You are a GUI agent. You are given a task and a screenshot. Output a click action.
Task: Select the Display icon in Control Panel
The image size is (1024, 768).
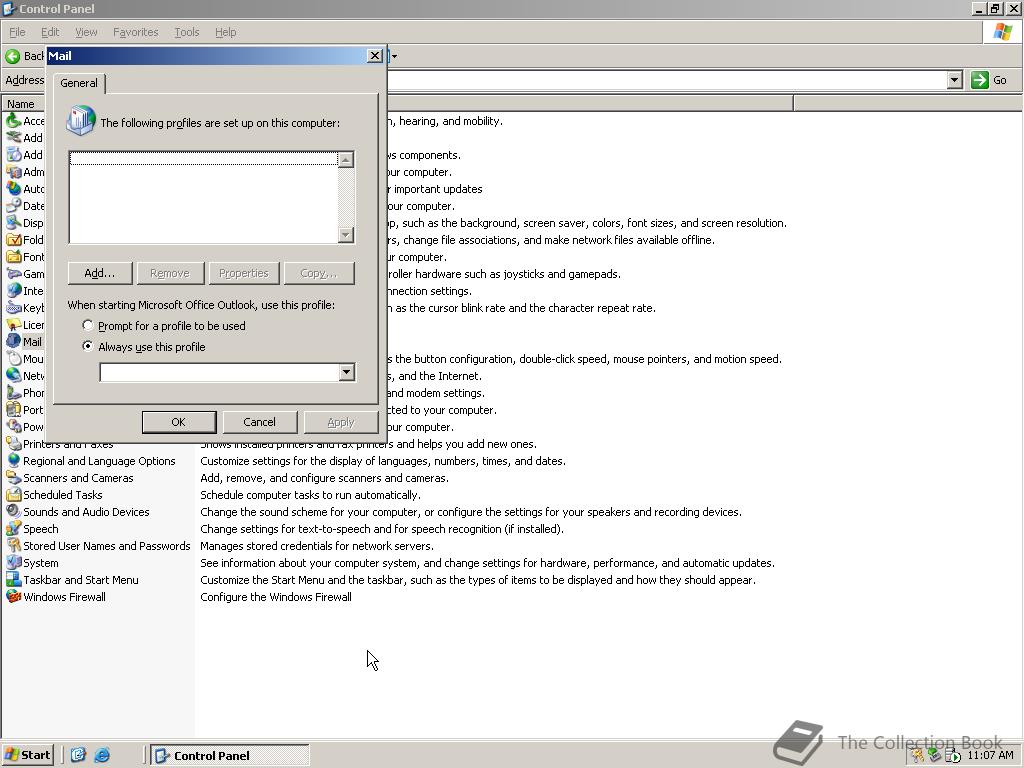pyautogui.click(x=13, y=223)
